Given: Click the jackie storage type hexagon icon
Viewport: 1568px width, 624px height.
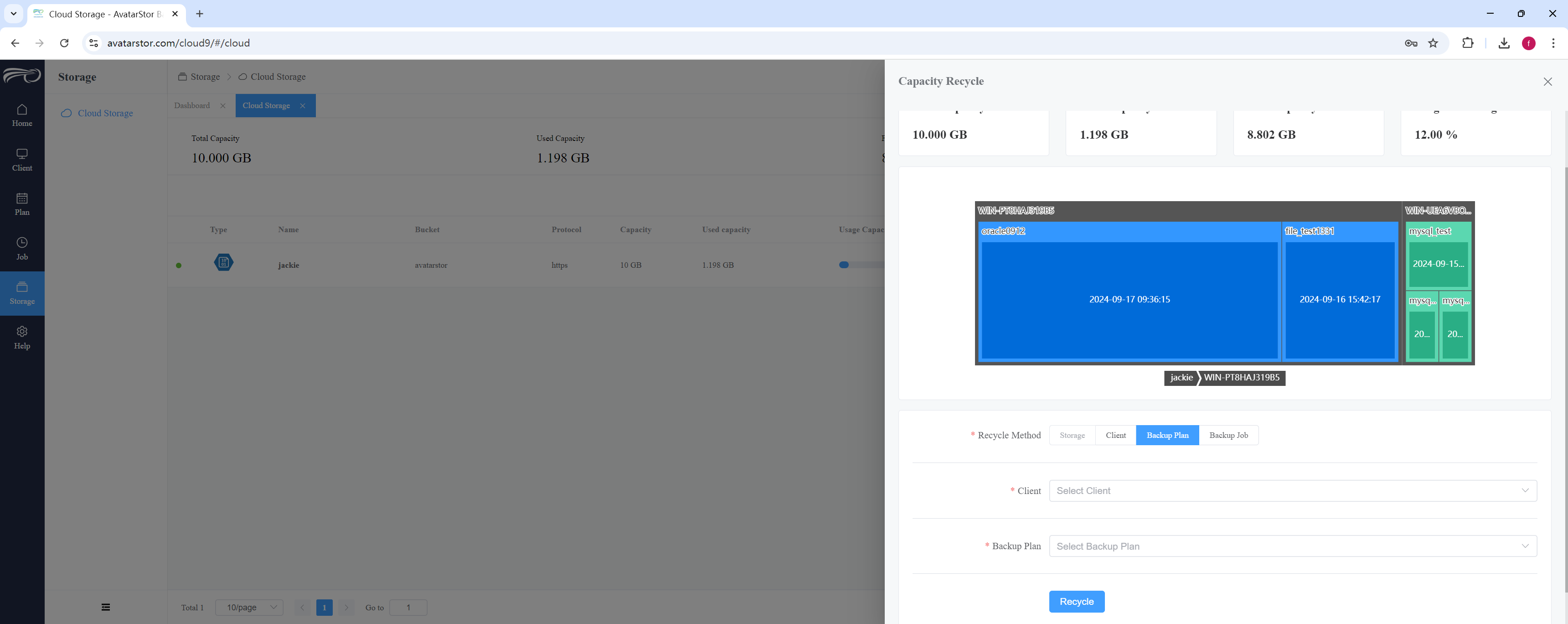Looking at the screenshot, I should pos(223,263).
